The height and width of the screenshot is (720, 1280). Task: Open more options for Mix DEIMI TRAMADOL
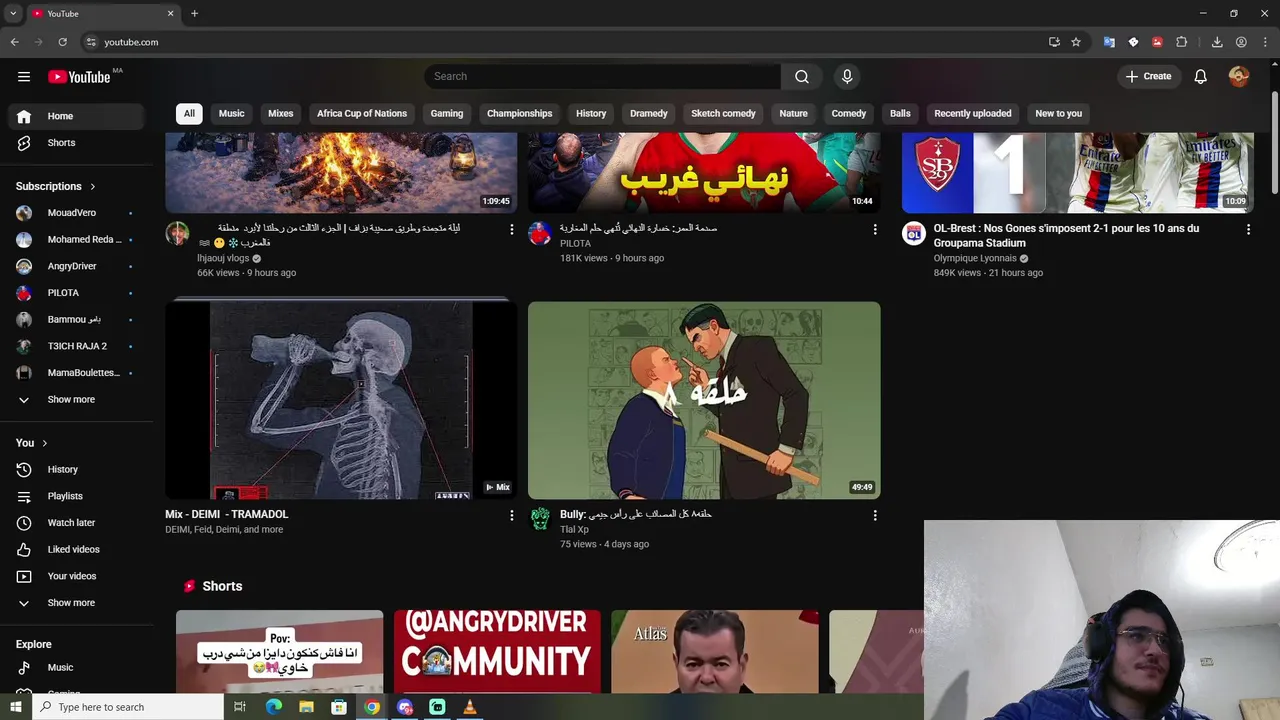[x=512, y=516]
